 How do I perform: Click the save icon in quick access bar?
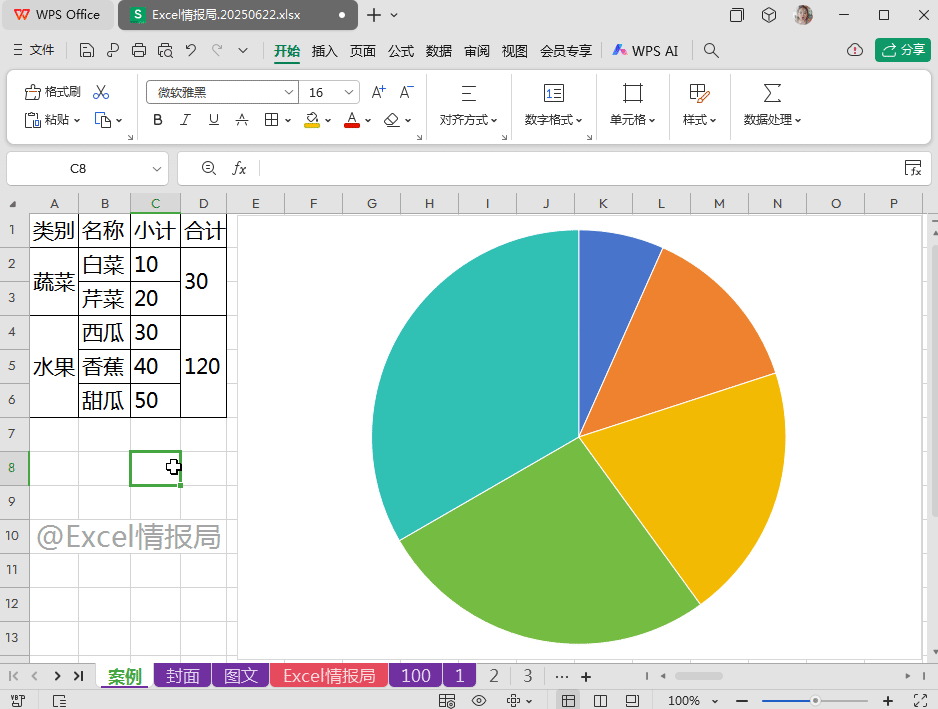click(87, 50)
